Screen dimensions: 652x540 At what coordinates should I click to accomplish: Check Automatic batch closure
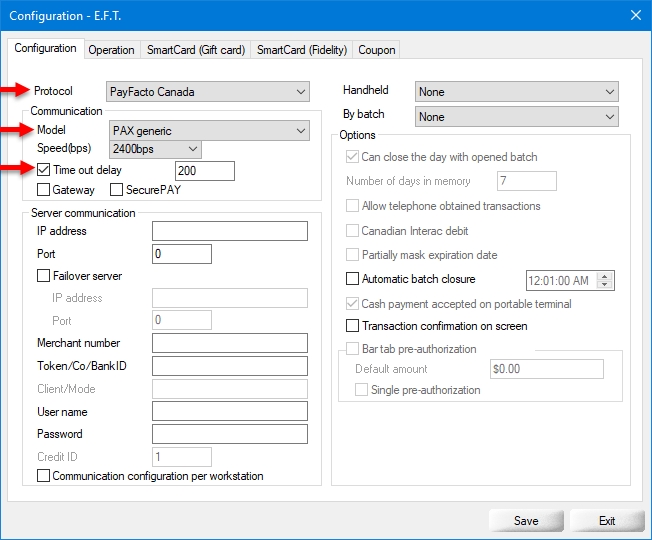352,280
